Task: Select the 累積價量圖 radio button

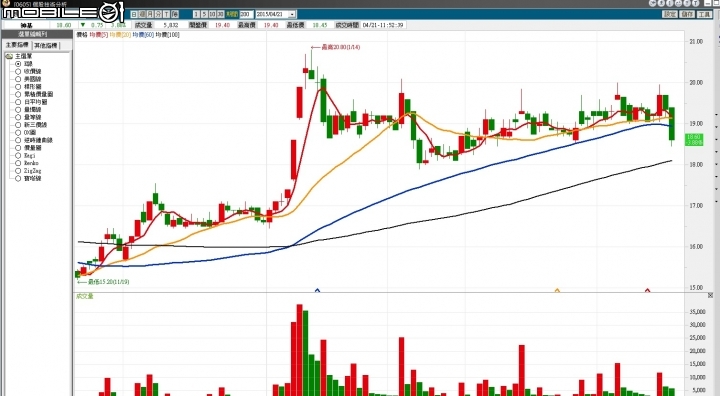Action: coord(18,94)
